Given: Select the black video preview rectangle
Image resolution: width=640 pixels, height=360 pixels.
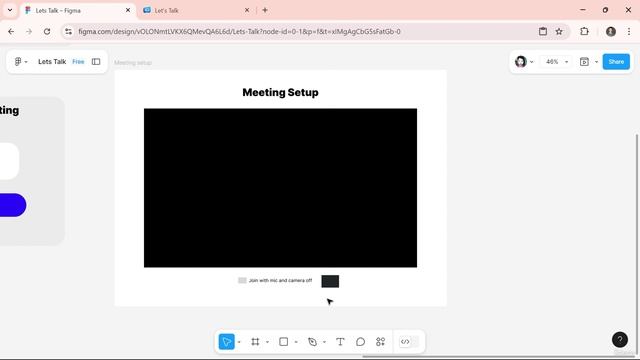Looking at the screenshot, I should tap(280, 188).
